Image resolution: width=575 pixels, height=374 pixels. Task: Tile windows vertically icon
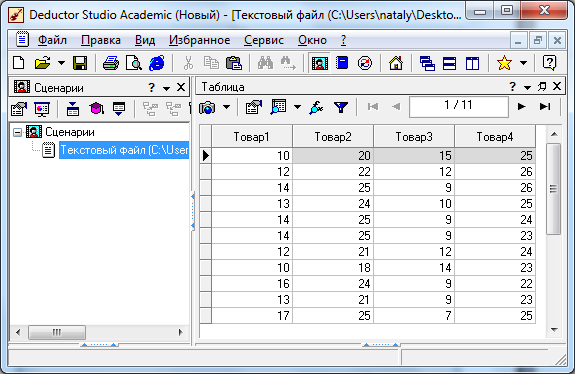[x=472, y=63]
